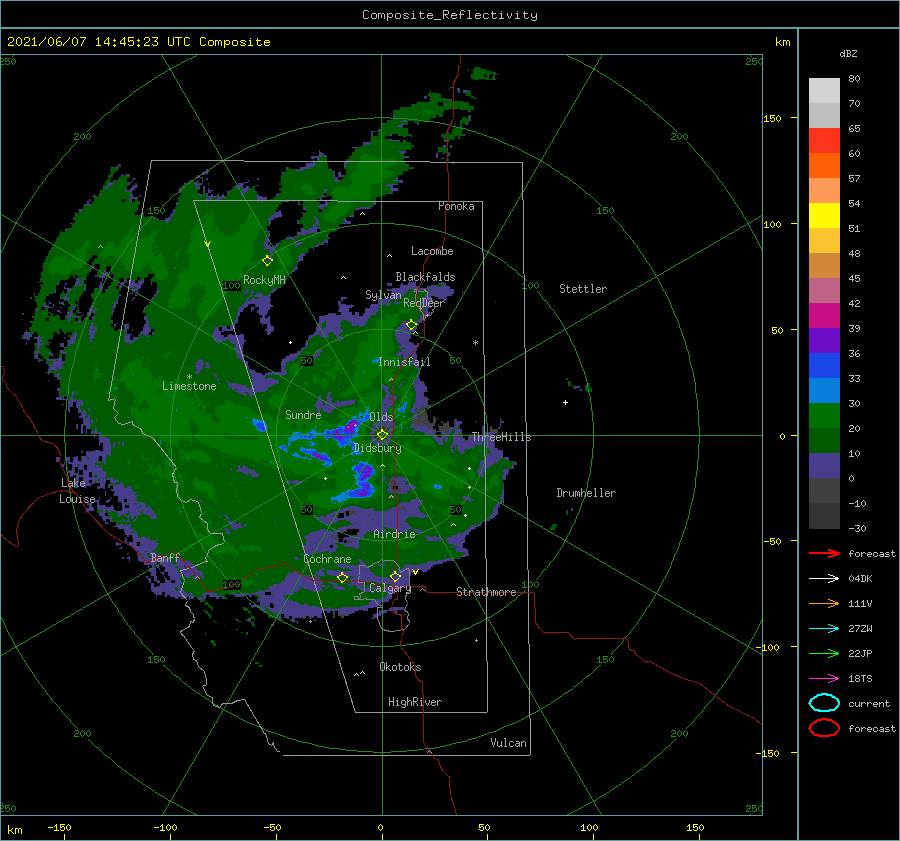
Task: Click the Vulcan city label
Action: [508, 743]
